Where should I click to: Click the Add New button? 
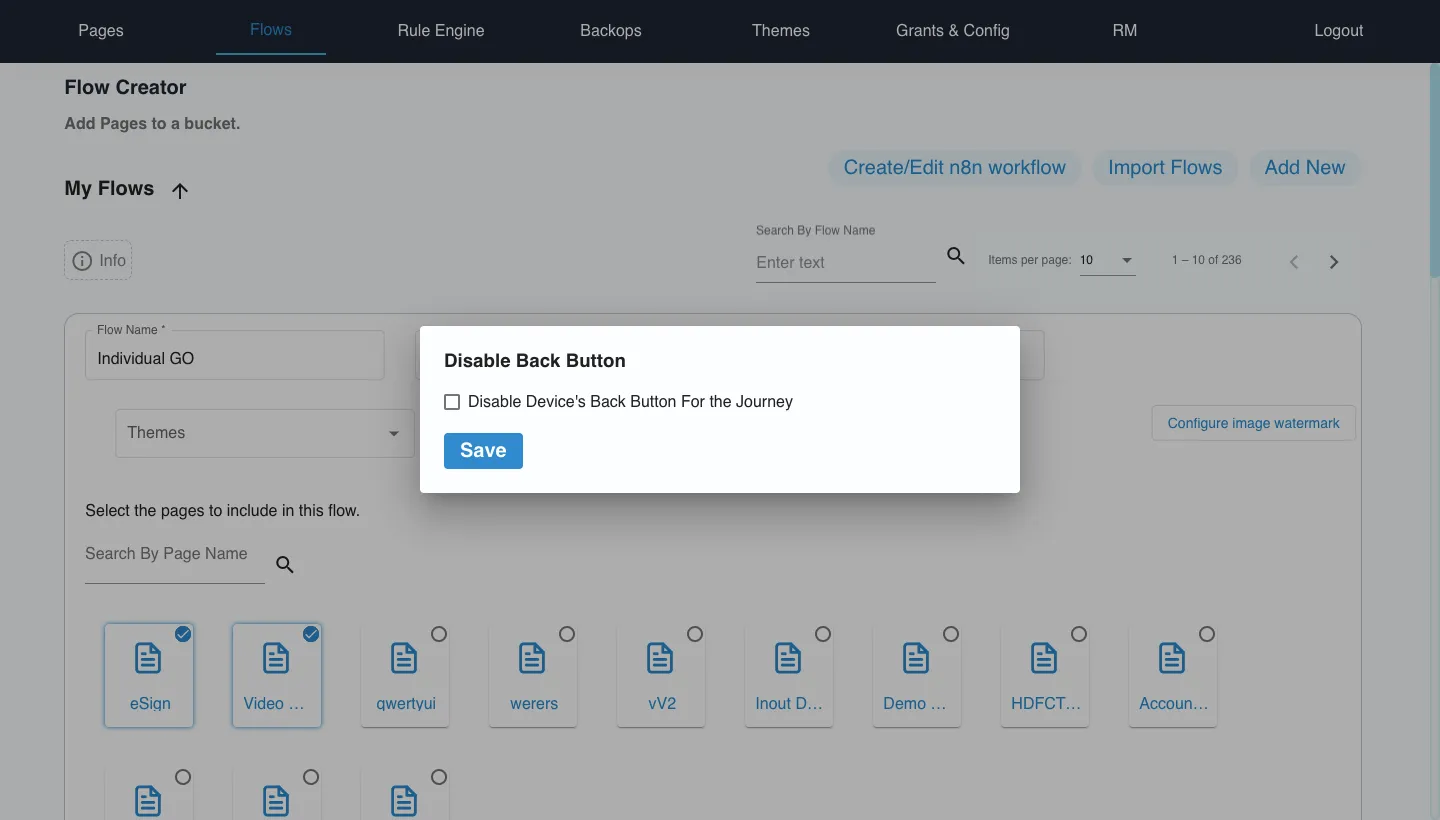[1305, 168]
